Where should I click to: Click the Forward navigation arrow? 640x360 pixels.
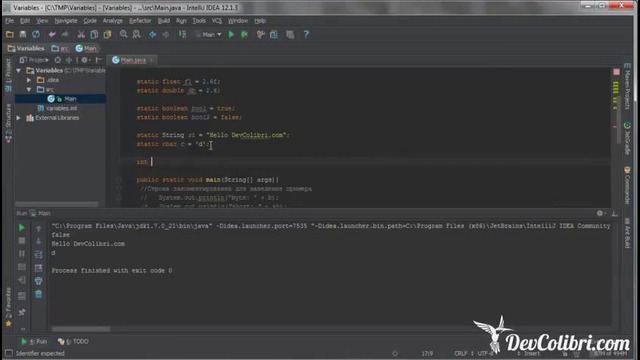click(165, 35)
